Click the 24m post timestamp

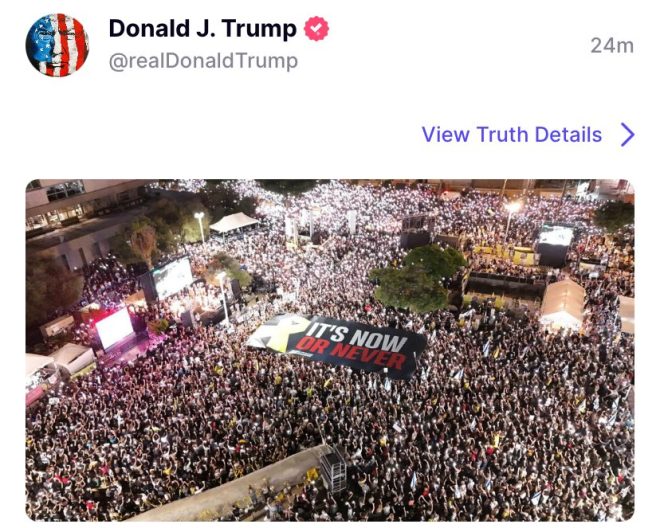[x=612, y=45]
